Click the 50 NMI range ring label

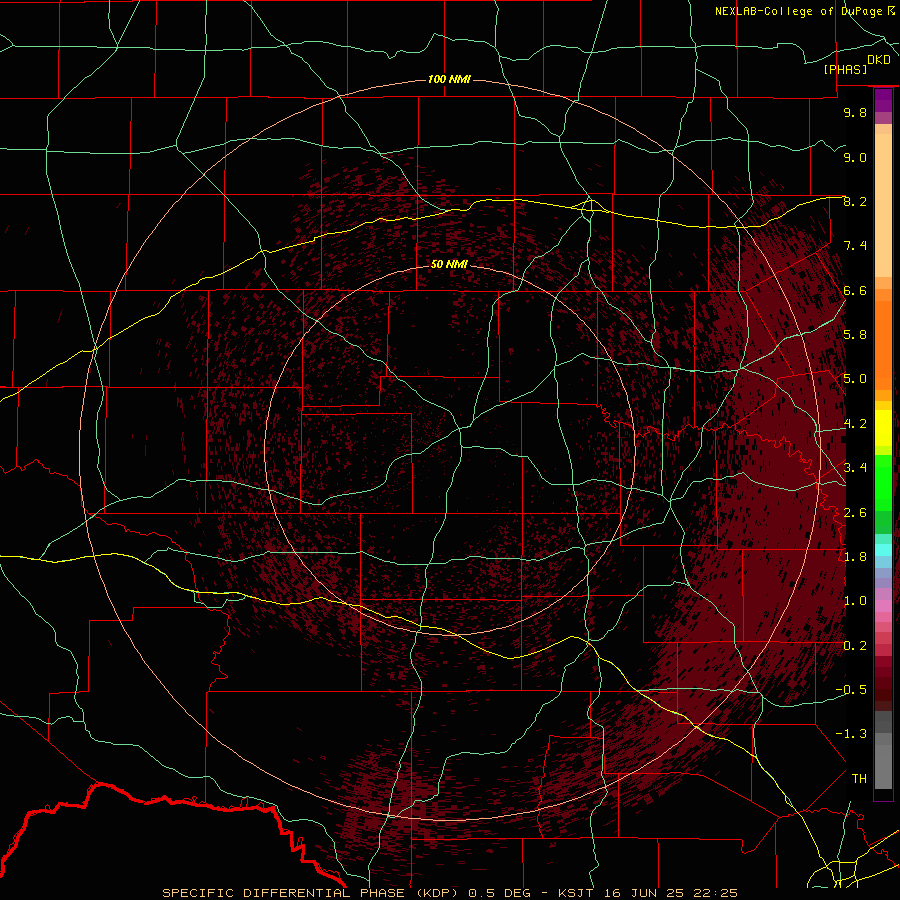coord(449,264)
